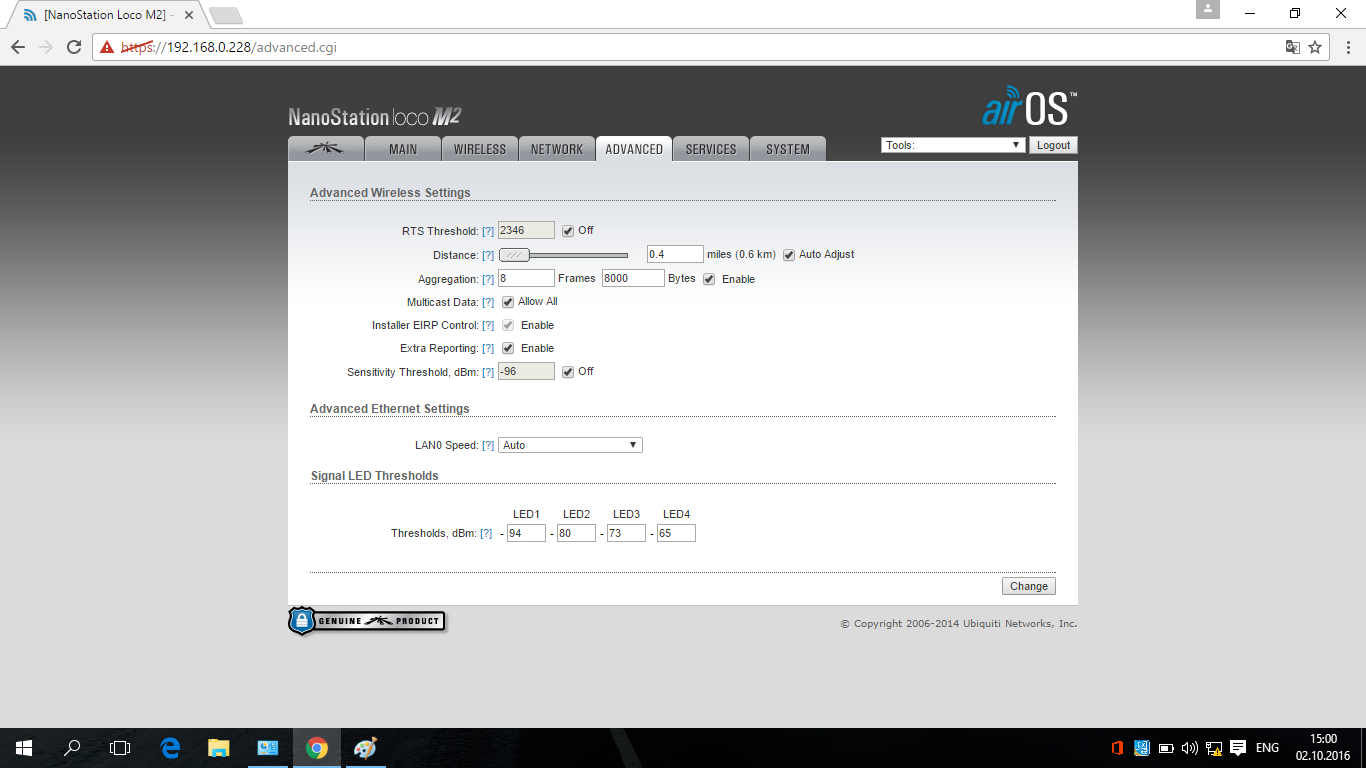Open File Explorer from the taskbar
The image size is (1366, 768).
pyautogui.click(x=218, y=748)
